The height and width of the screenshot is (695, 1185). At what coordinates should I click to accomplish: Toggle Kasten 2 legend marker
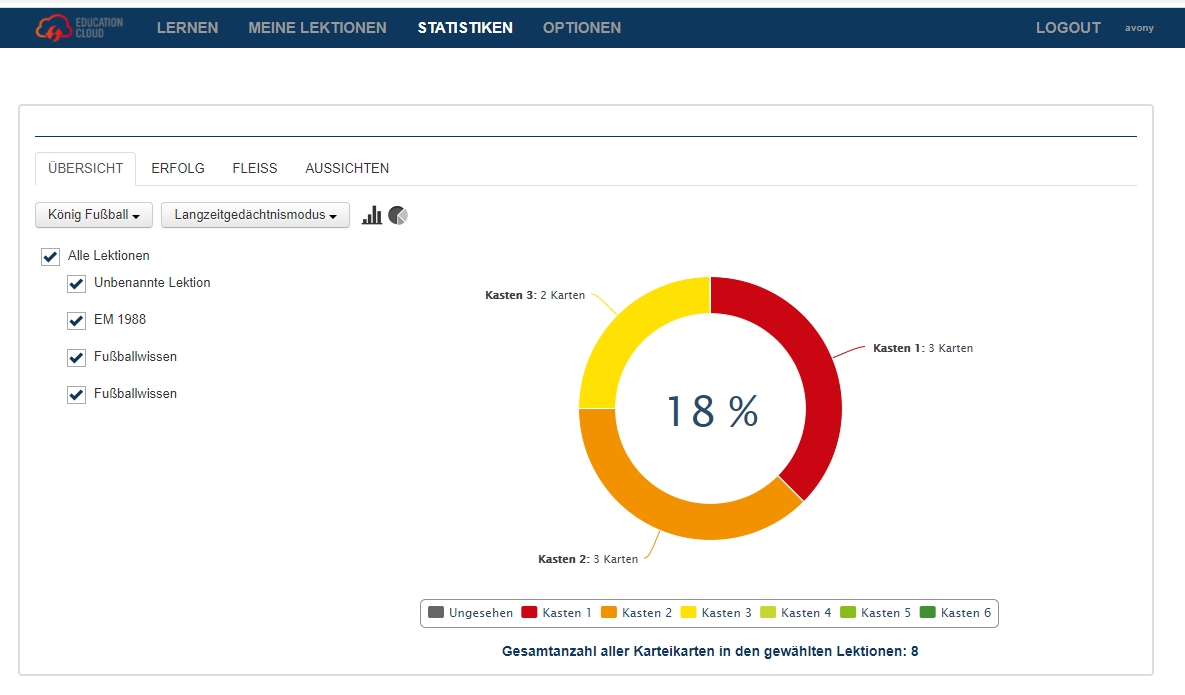[x=609, y=612]
